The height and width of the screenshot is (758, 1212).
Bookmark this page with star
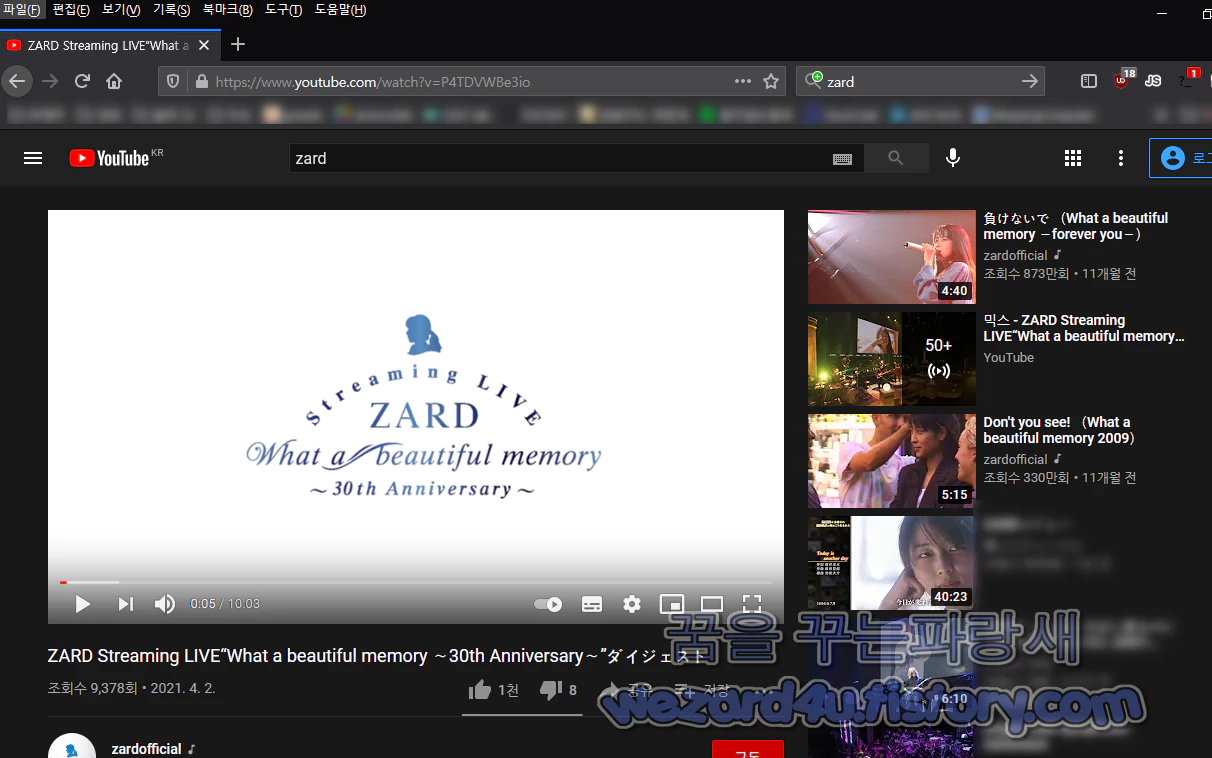771,81
